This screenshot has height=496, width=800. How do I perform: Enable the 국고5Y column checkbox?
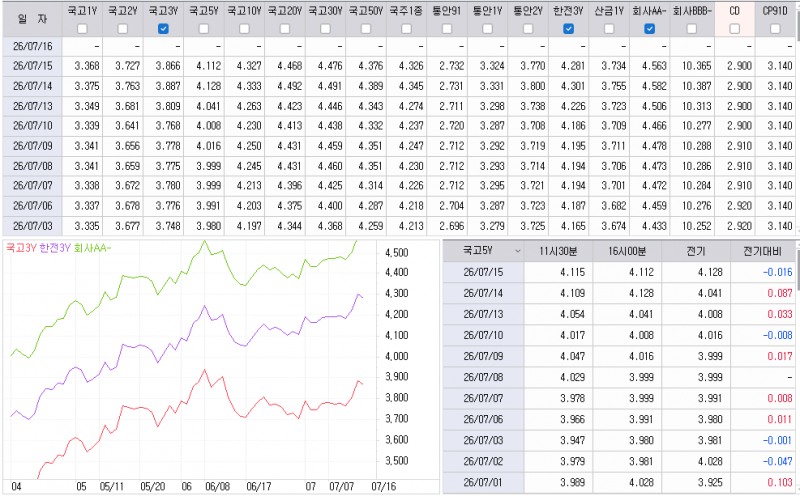point(204,29)
